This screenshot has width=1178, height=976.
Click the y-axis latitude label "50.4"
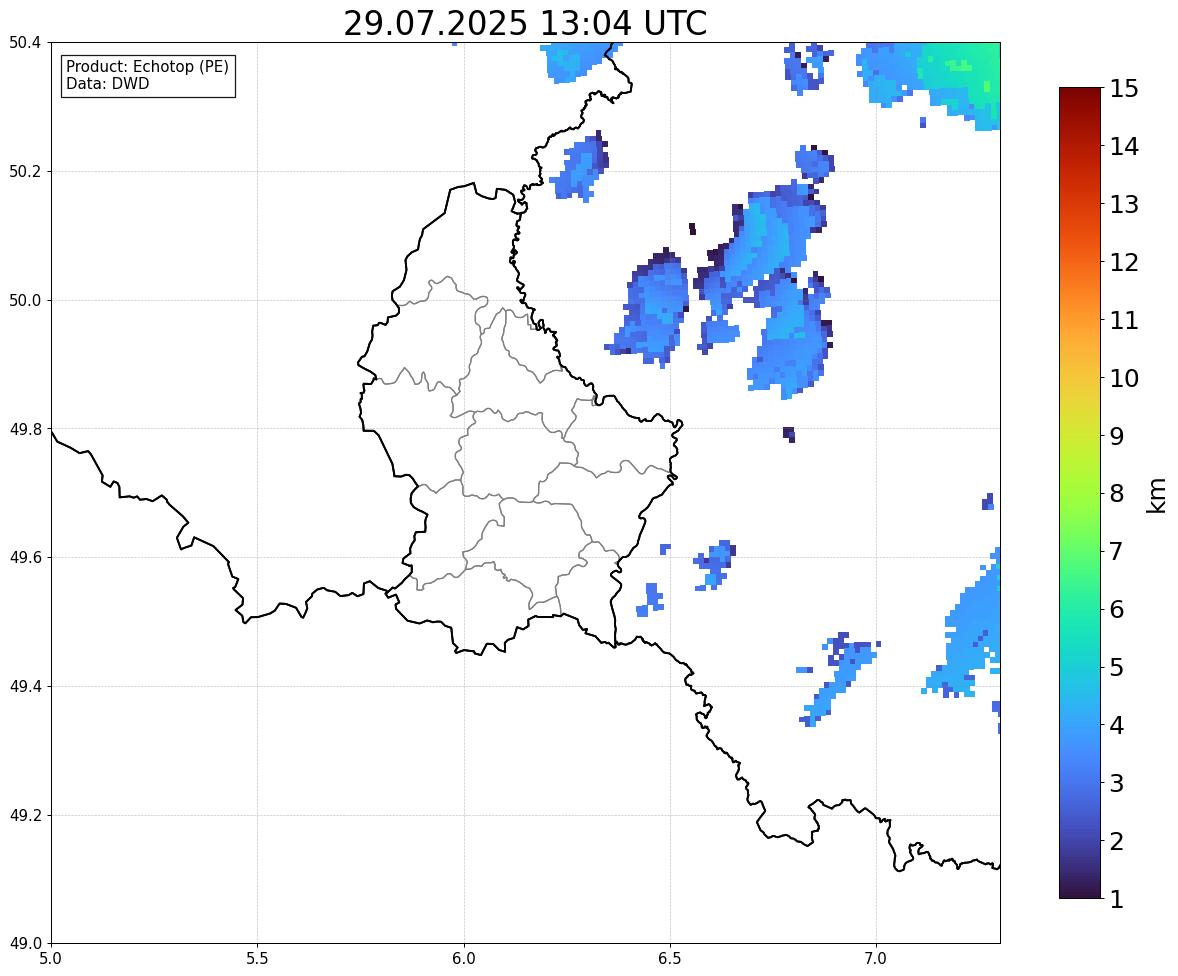click(x=25, y=43)
